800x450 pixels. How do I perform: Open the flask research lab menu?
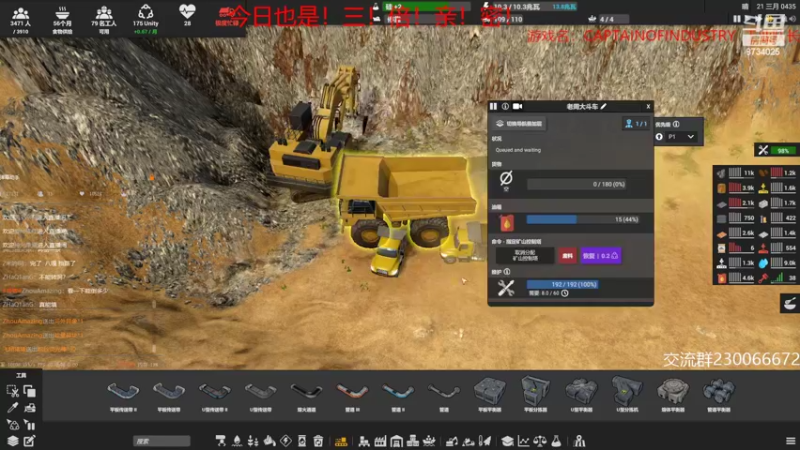click(x=556, y=441)
